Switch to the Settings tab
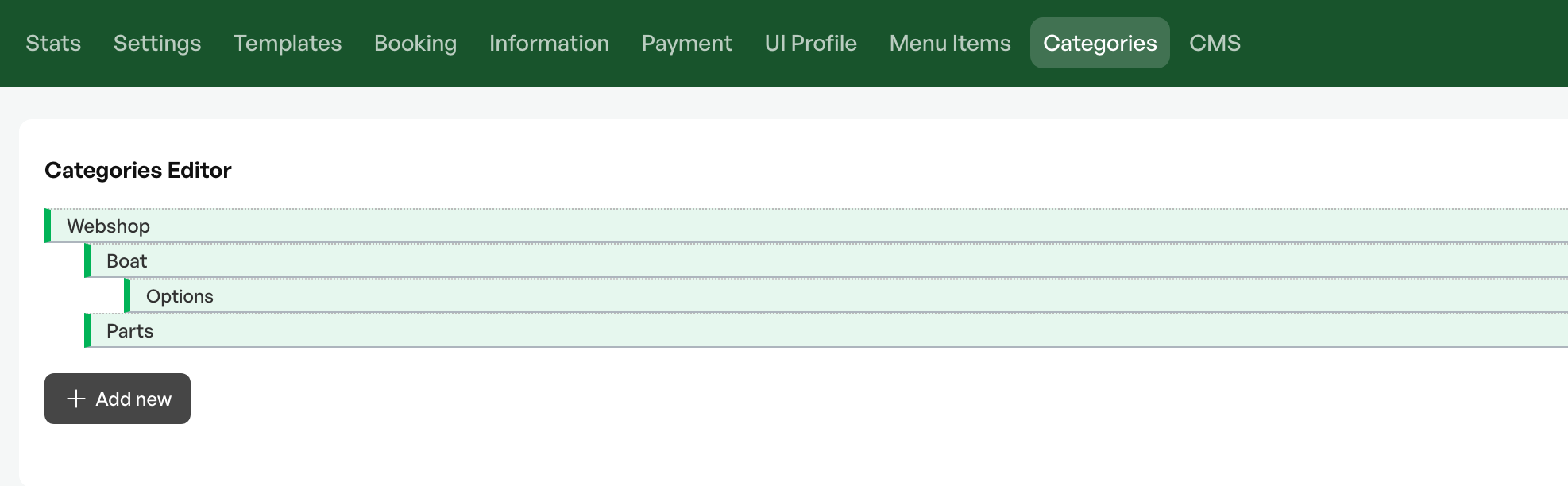Image resolution: width=1568 pixels, height=486 pixels. click(x=157, y=43)
